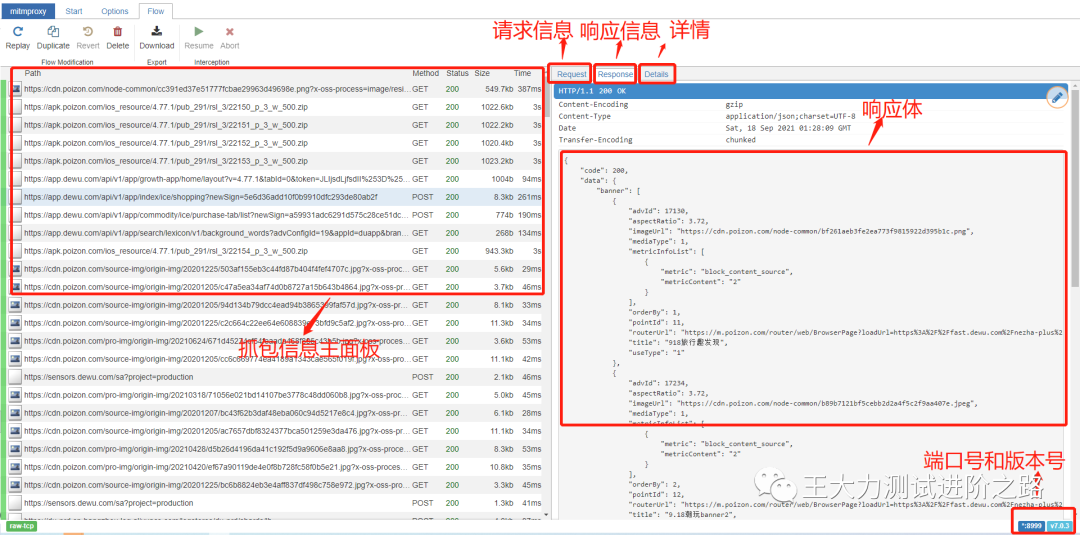Screen dimensions: 1080x535
Task: Sort flows by the Size column
Action: [x=482, y=73]
